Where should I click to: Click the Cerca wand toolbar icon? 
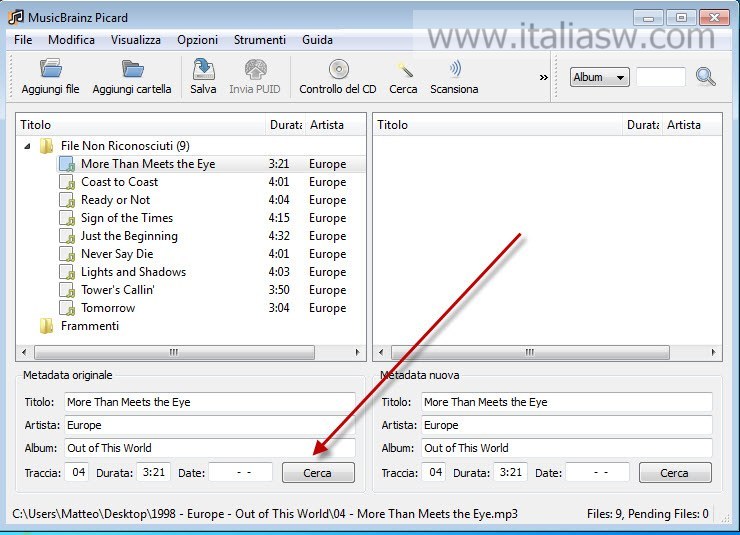tap(404, 70)
